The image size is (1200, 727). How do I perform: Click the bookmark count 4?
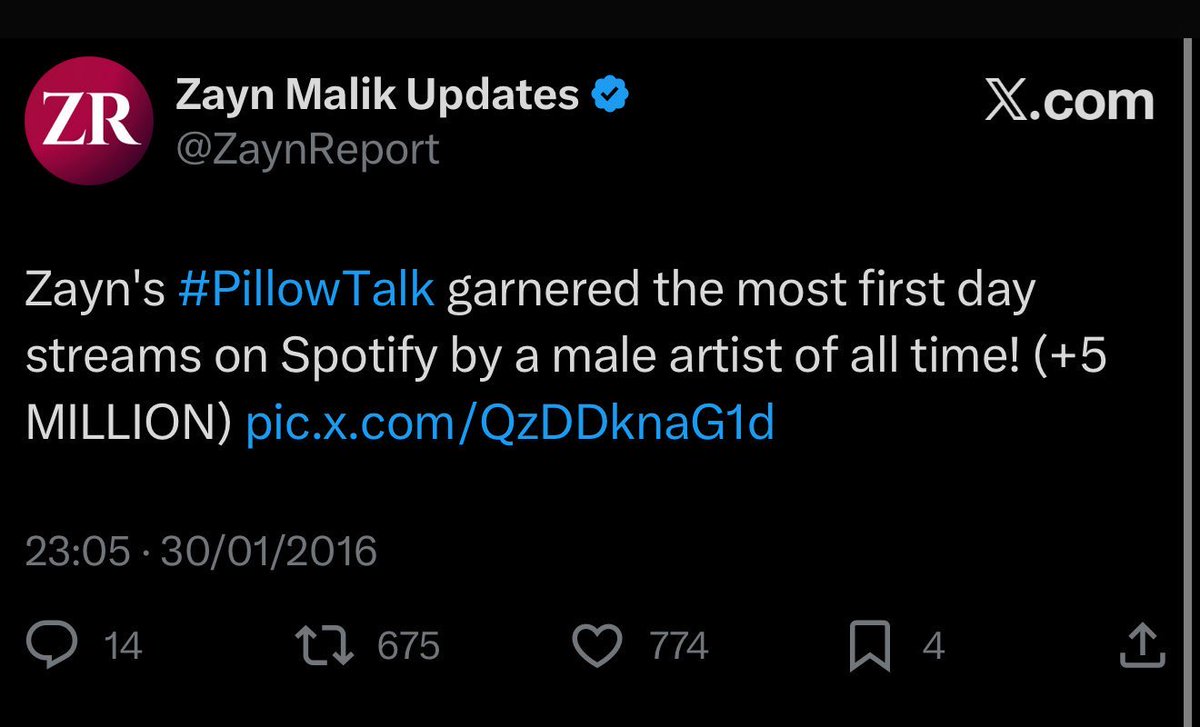click(x=933, y=647)
